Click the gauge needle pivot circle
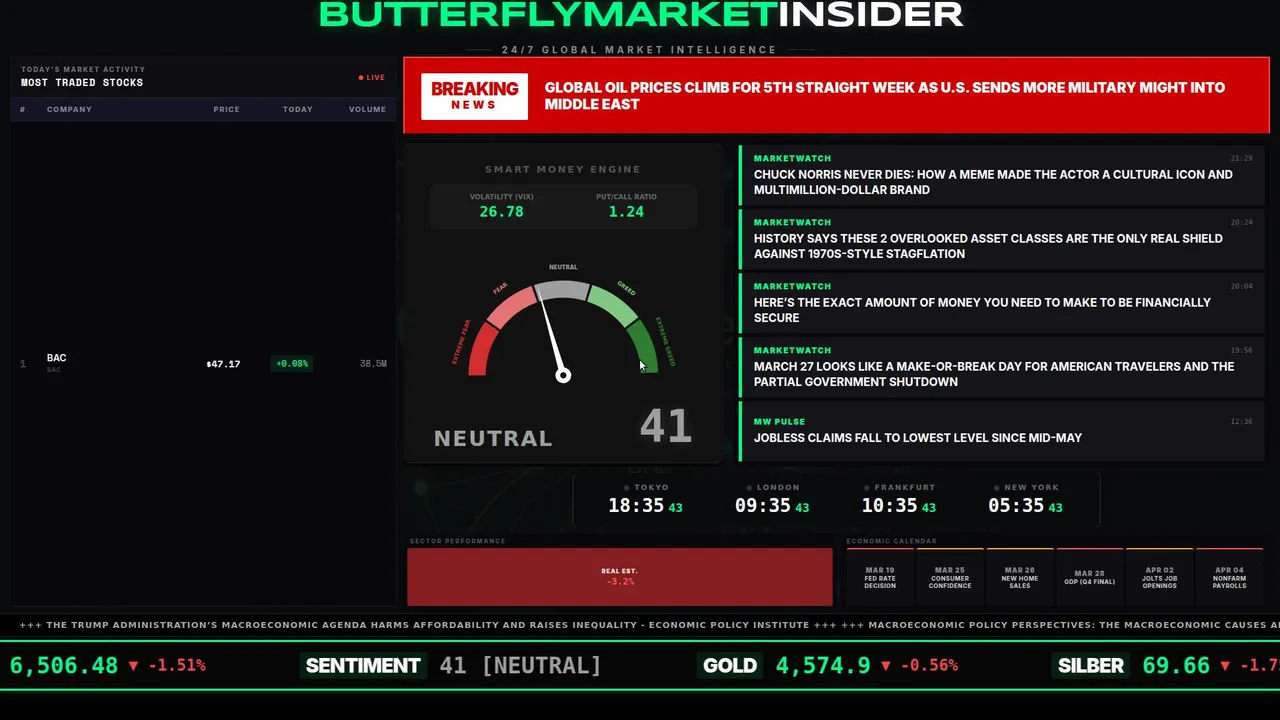Image resolution: width=1280 pixels, height=720 pixels. tap(563, 375)
